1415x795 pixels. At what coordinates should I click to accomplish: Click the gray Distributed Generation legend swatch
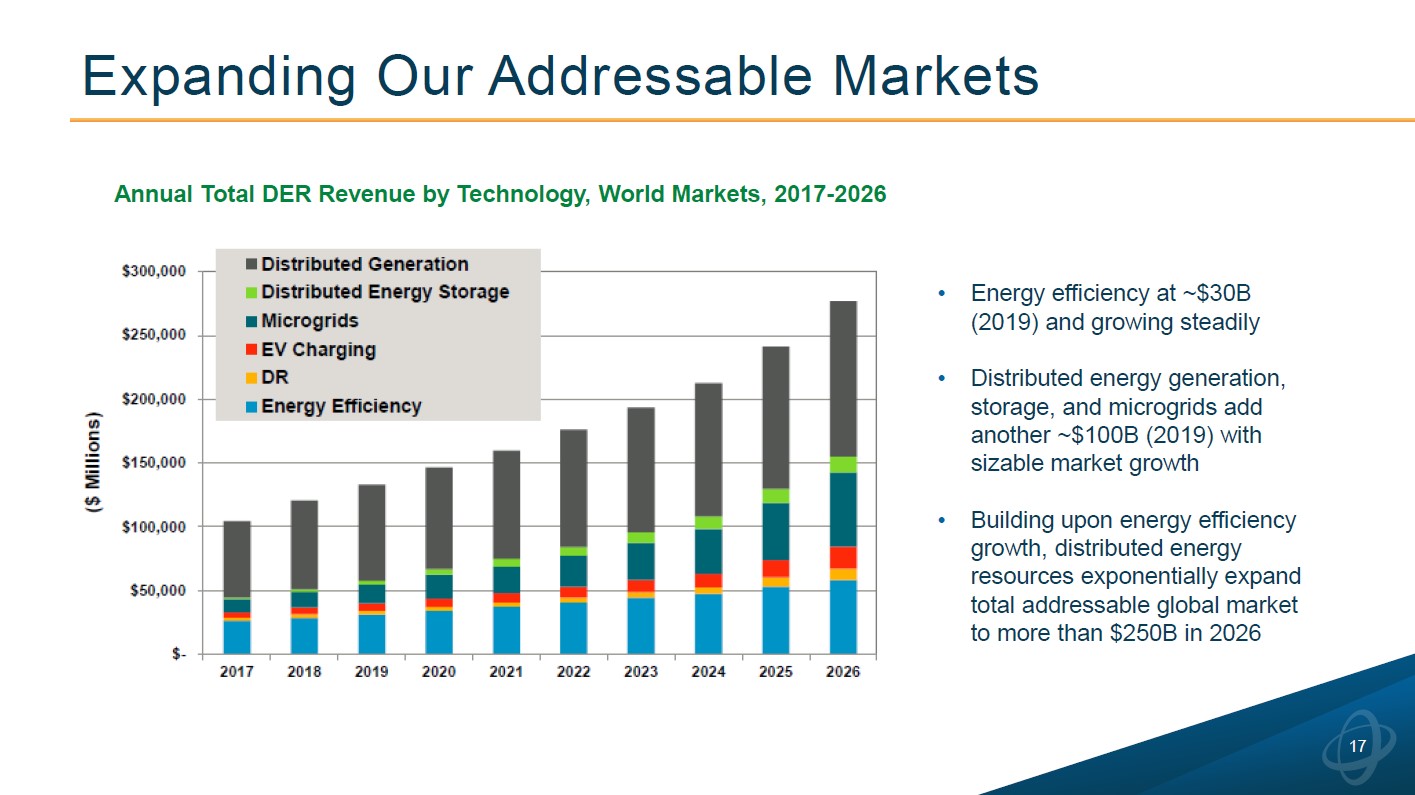(251, 265)
